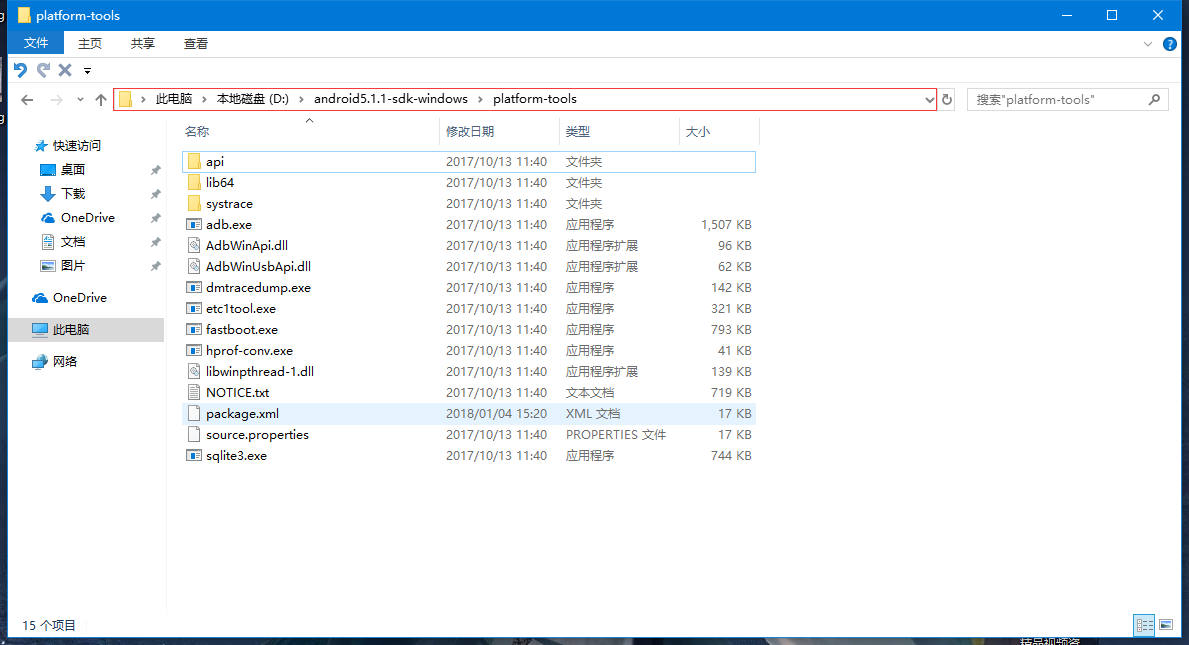Click the 1,507 KB size cell
This screenshot has height=645, width=1189.
[726, 225]
